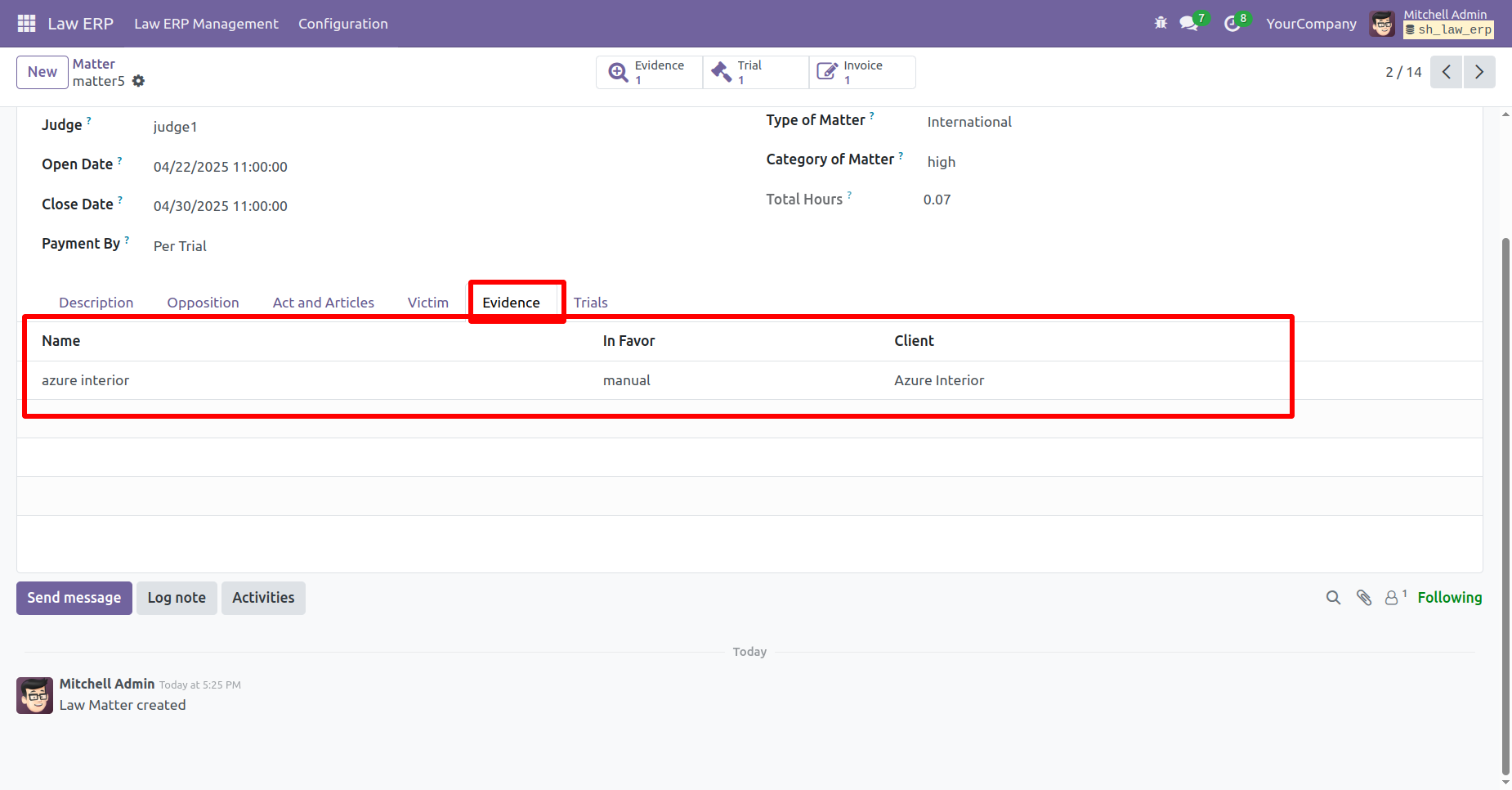This screenshot has height=790, width=1512.
Task: Click Category of Matter help question mark
Action: [901, 155]
